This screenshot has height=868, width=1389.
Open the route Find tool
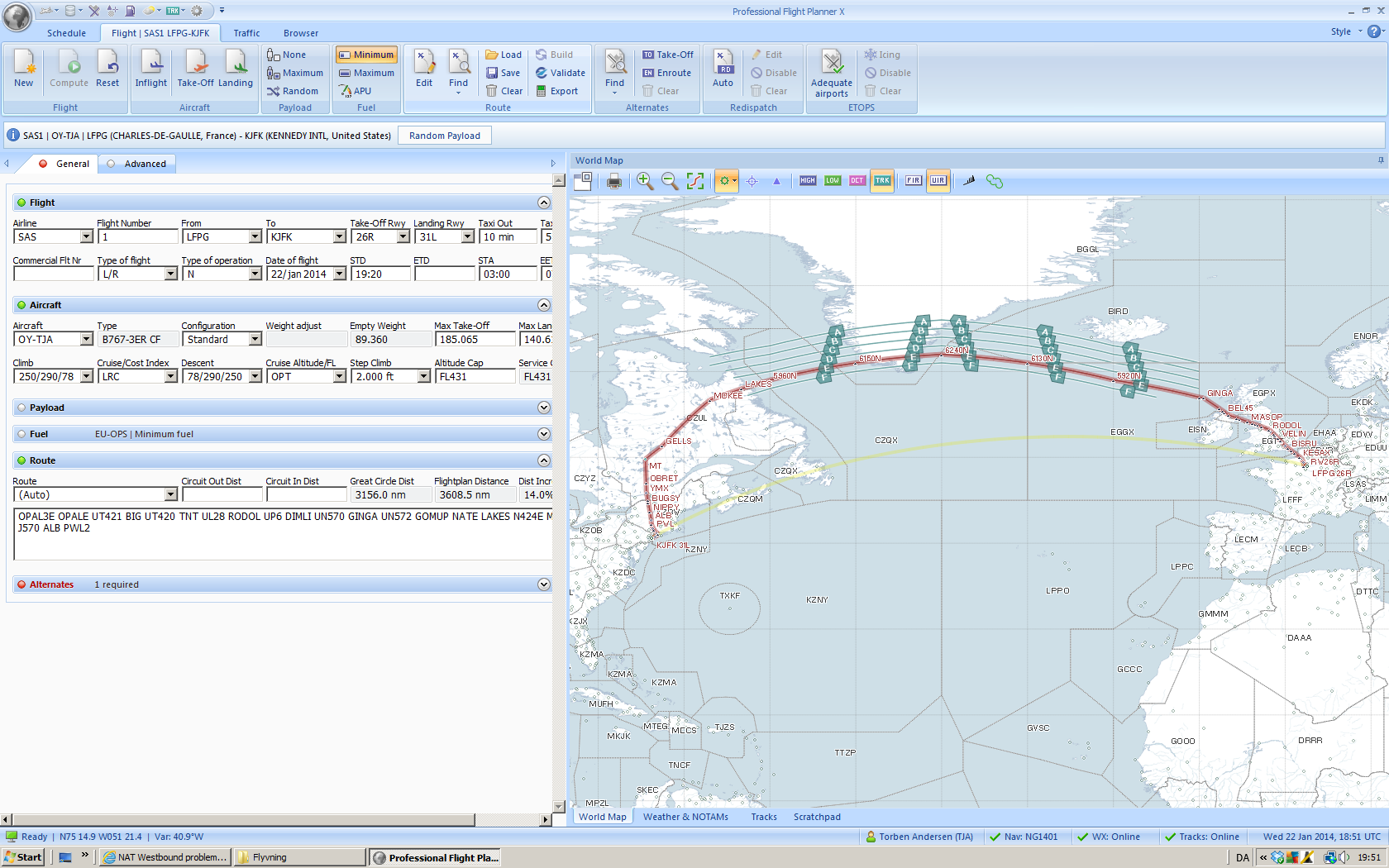459,71
